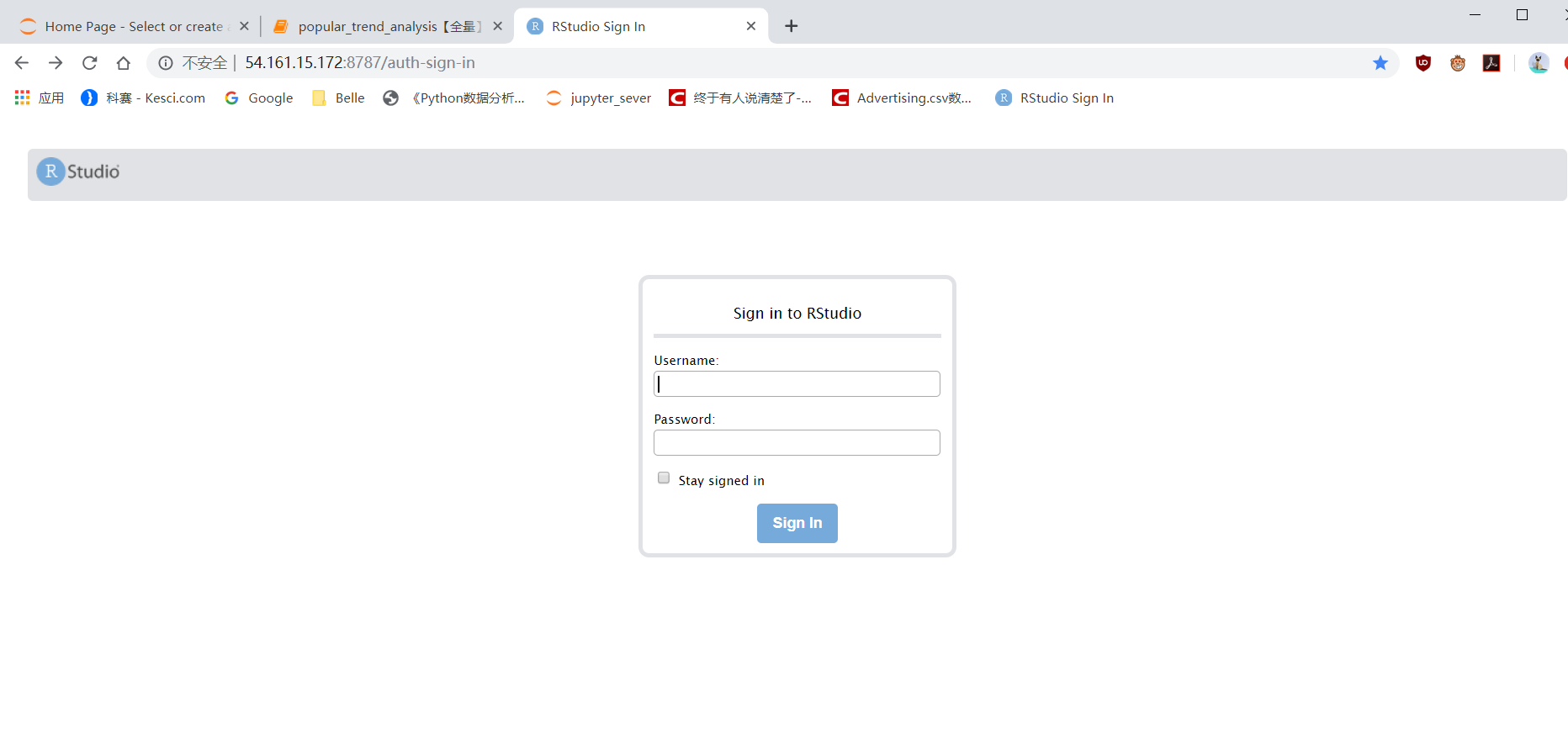Open the Belle bookmarks folder
The image size is (1568, 755).
click(x=338, y=98)
